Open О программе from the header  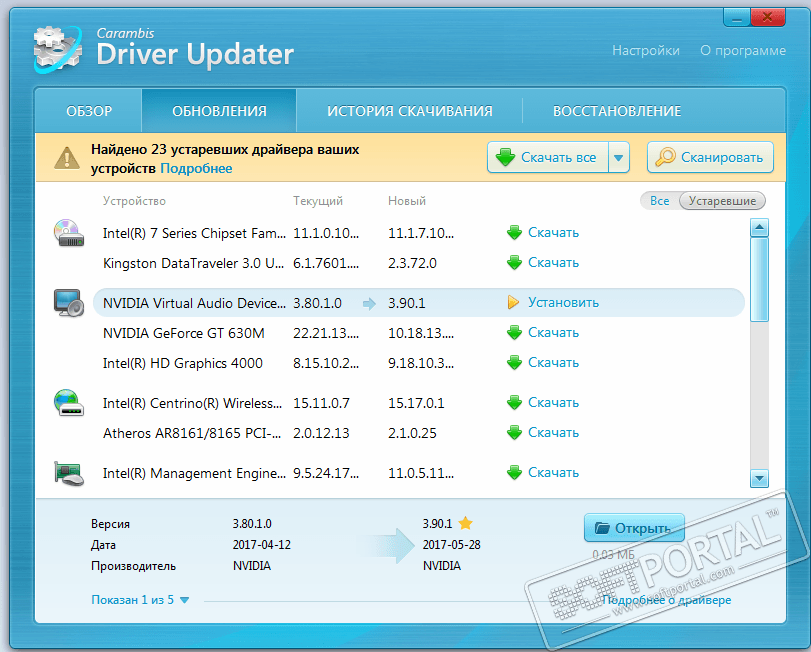[x=743, y=51]
